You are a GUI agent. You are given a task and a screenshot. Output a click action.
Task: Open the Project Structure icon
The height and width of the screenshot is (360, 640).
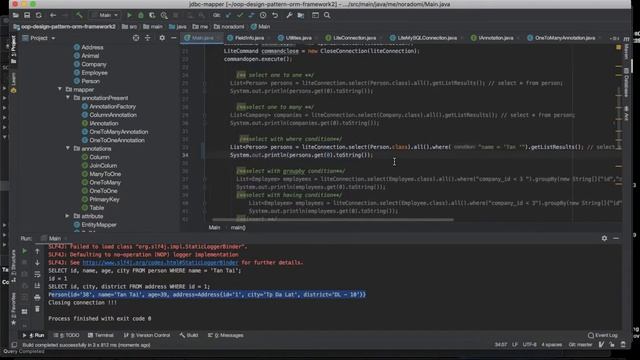point(301,15)
